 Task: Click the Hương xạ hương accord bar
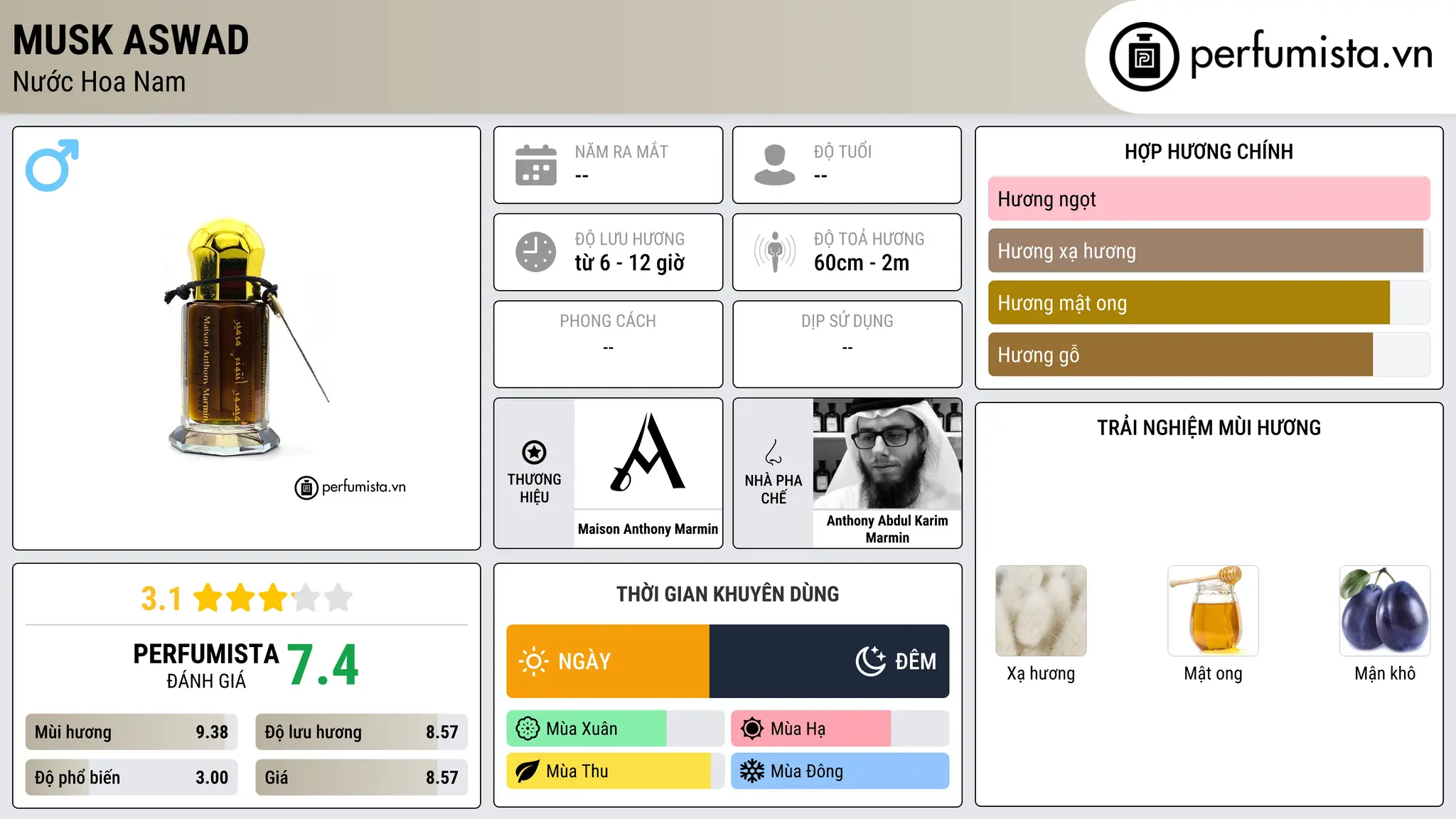pyautogui.click(x=1209, y=251)
